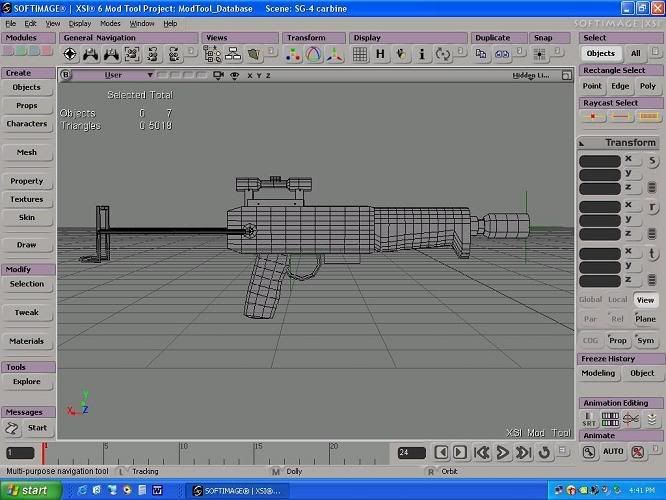Click the Tweak button under Modify
666x500 pixels.
pos(27,312)
